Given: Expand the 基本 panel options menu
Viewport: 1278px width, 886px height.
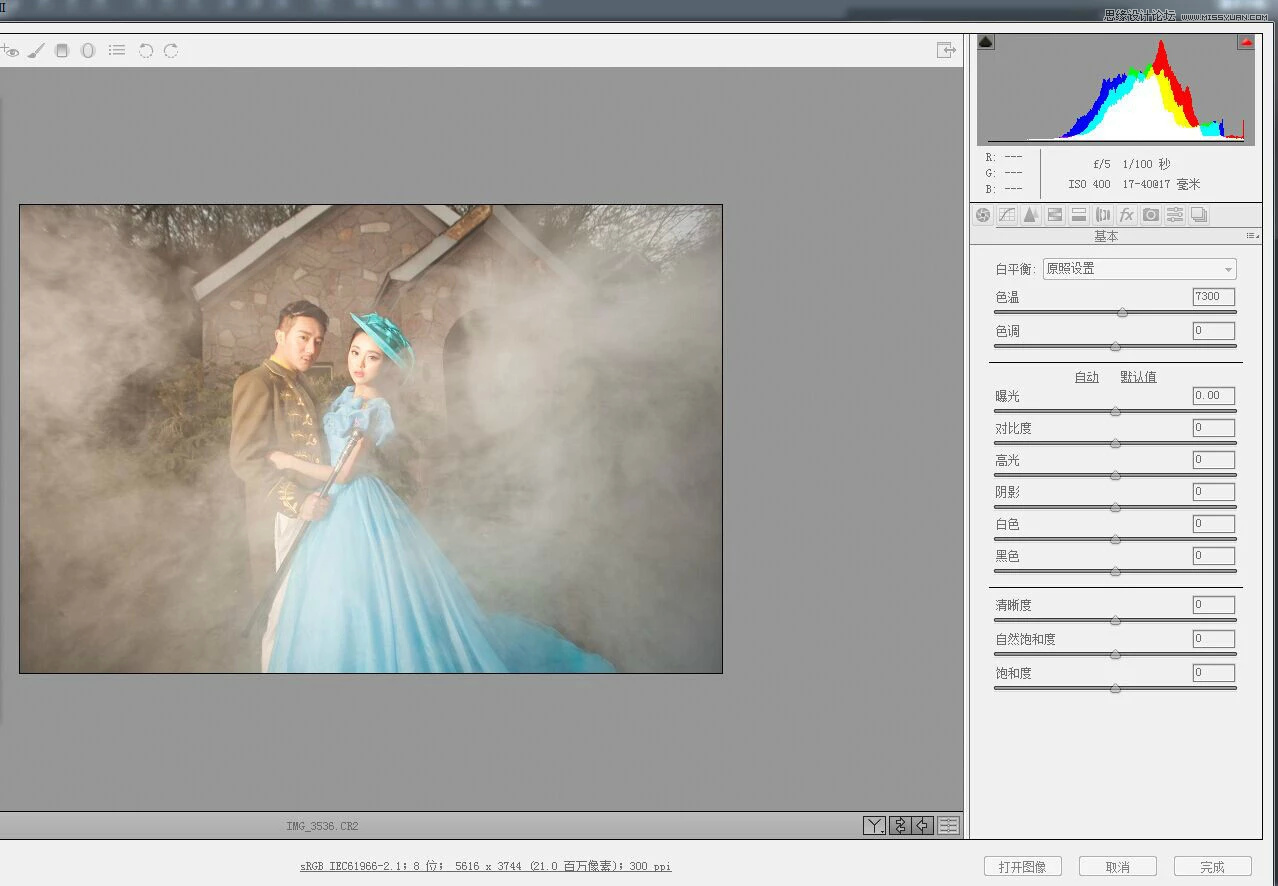Looking at the screenshot, I should [x=1252, y=236].
